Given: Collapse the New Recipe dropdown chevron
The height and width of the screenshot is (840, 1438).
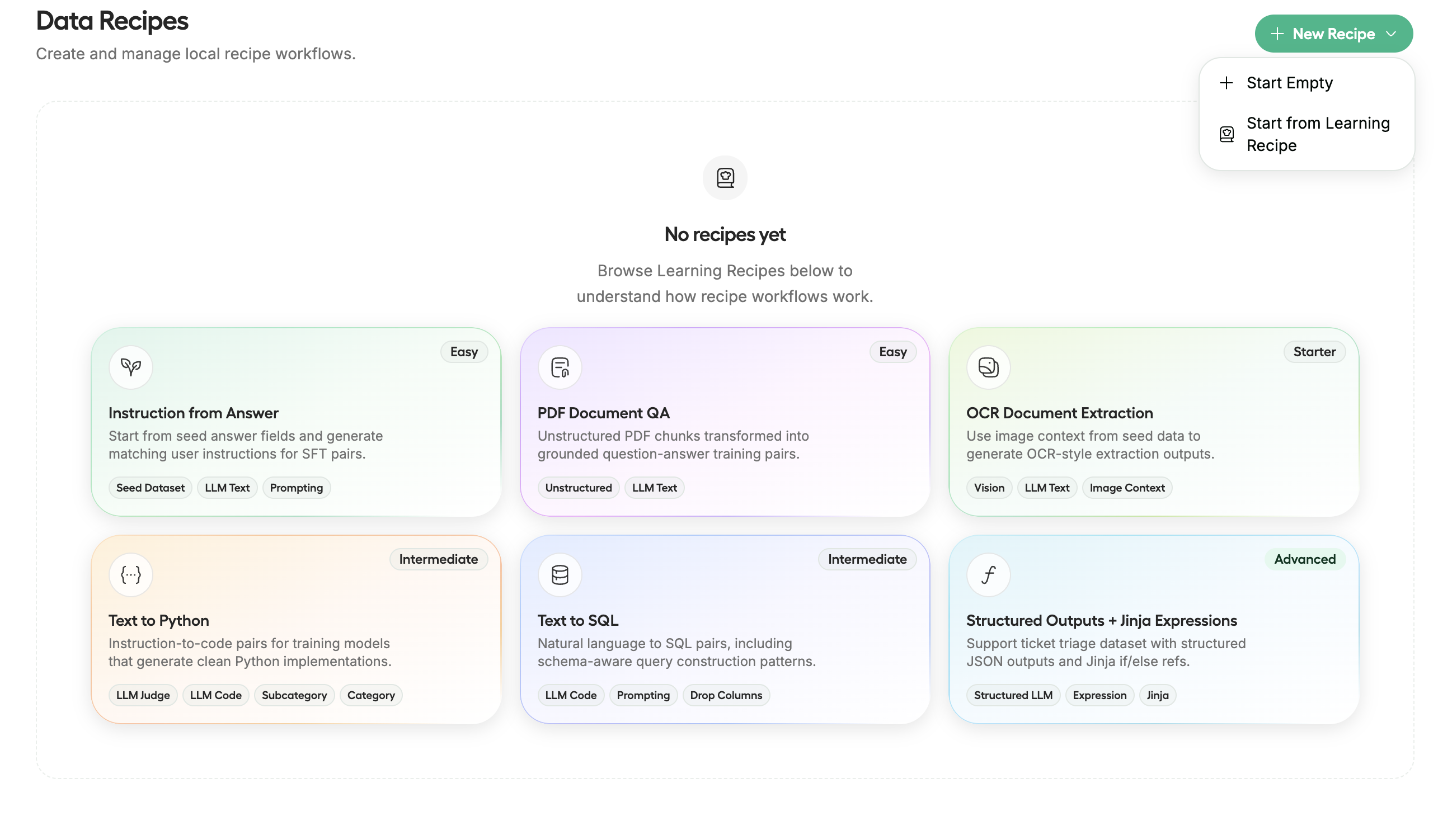Looking at the screenshot, I should [1391, 34].
